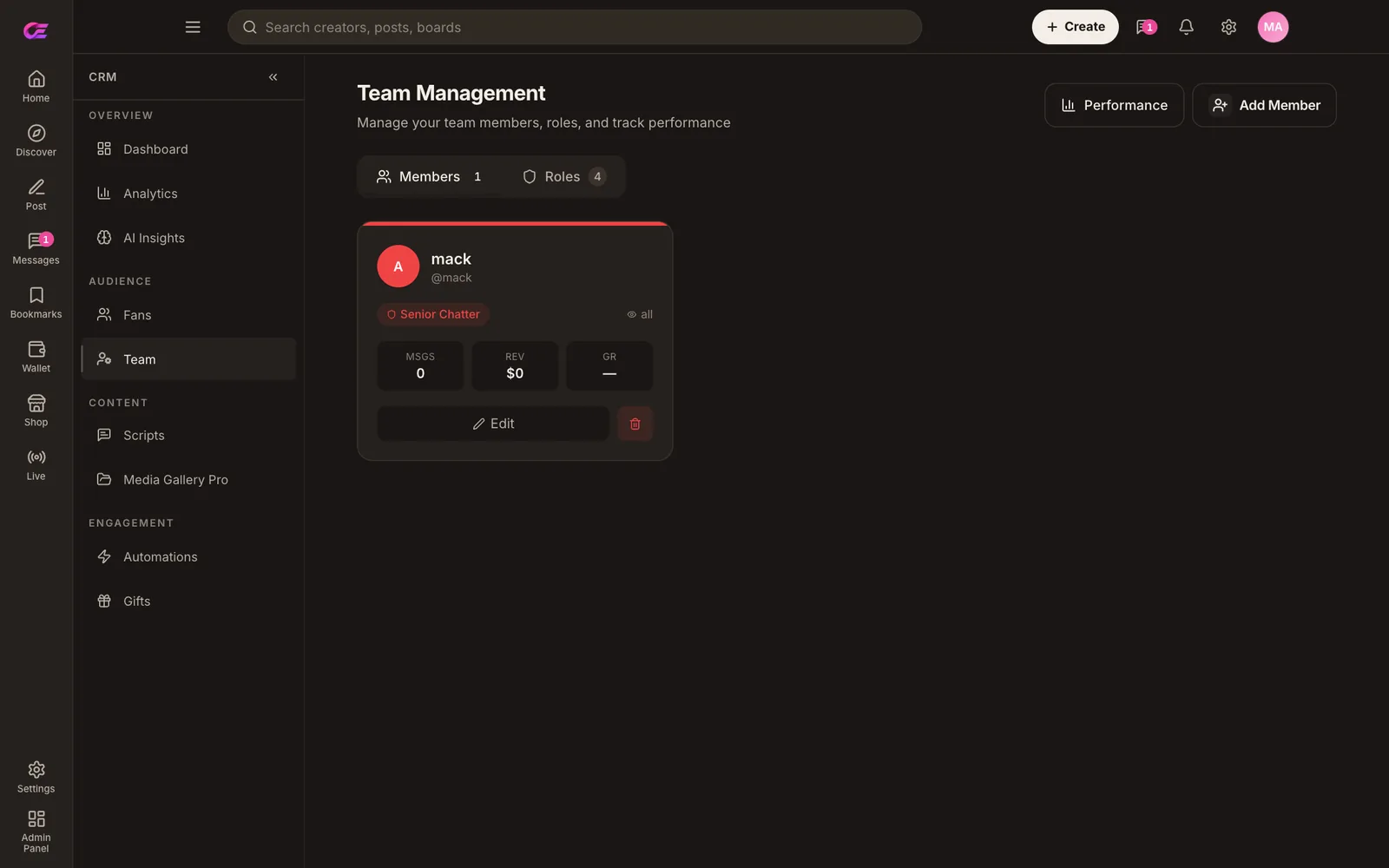Click the @mack username text
This screenshot has height=868, width=1389.
point(451,278)
